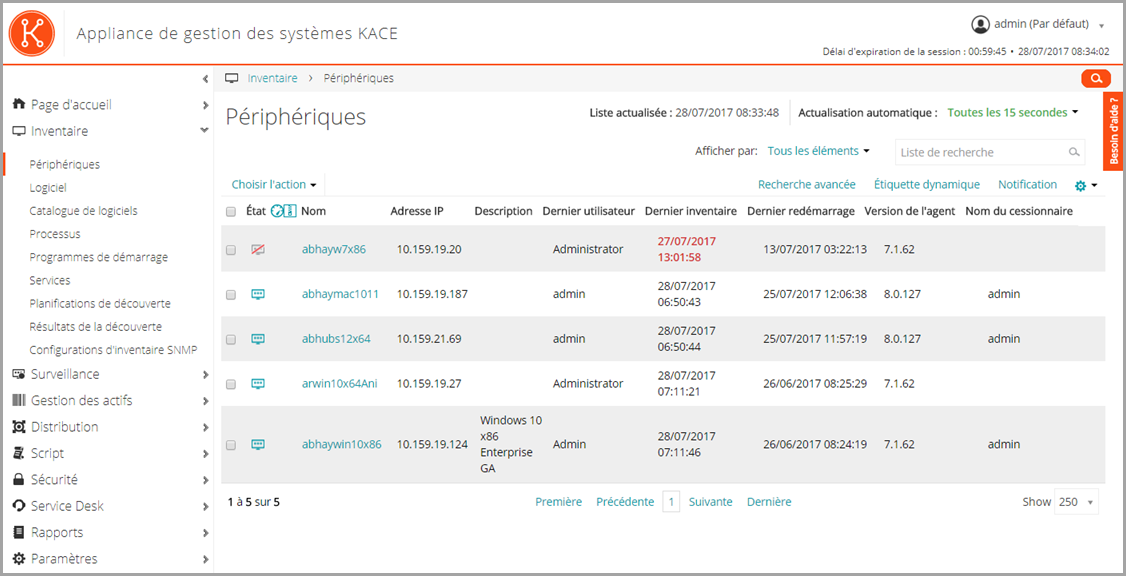Check the box for arwin10x64Ani row

(x=231, y=384)
